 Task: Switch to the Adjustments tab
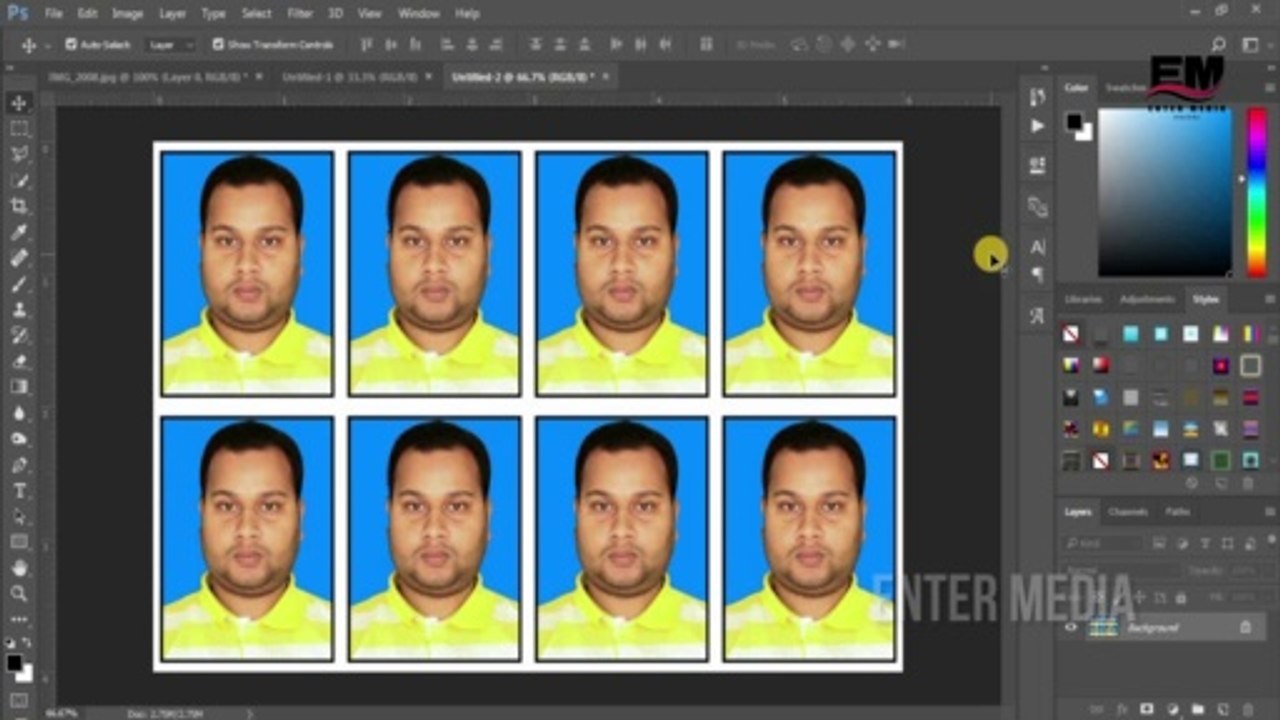[1147, 299]
